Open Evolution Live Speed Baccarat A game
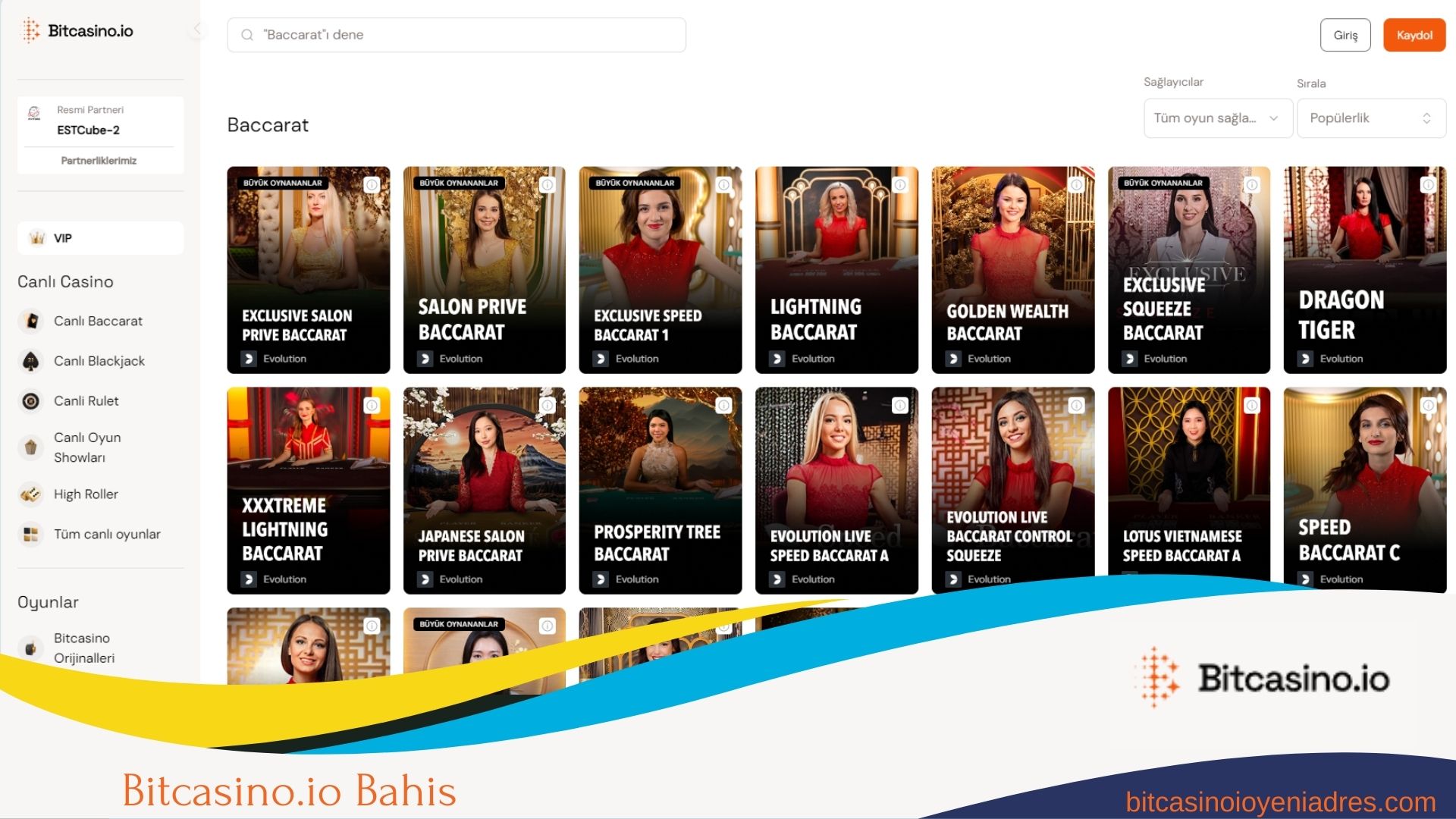1456x819 pixels. (836, 491)
